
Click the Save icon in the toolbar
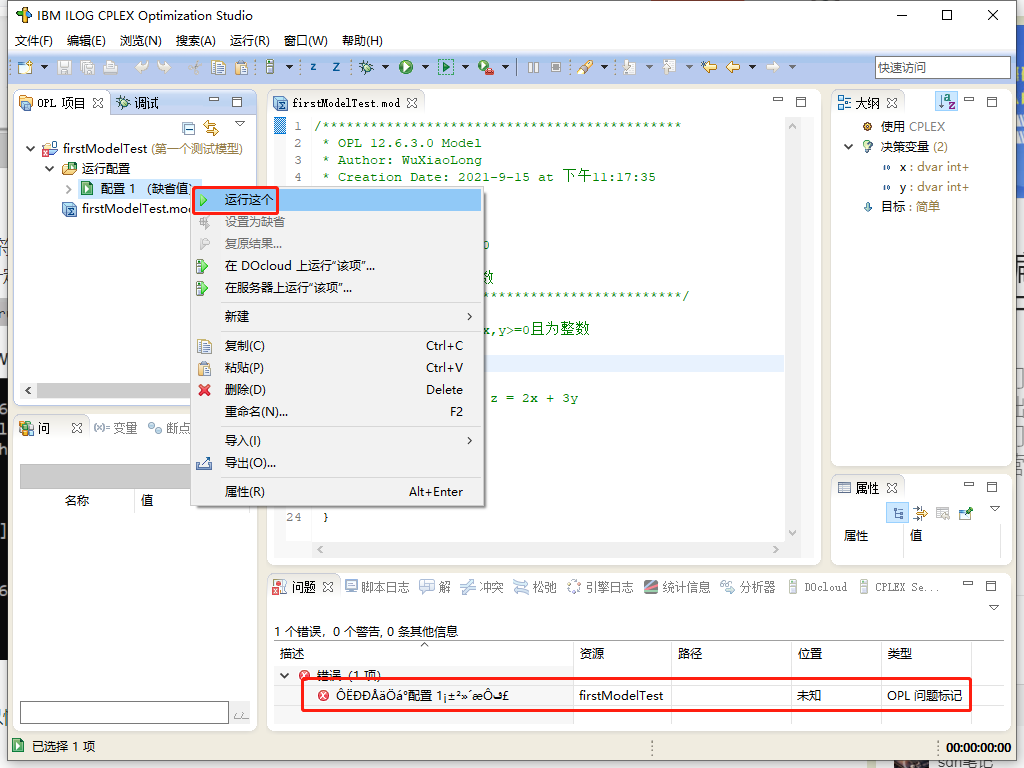[x=63, y=67]
